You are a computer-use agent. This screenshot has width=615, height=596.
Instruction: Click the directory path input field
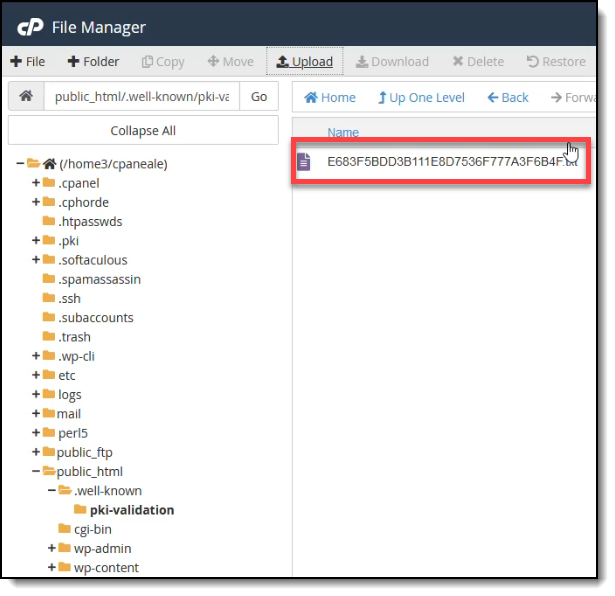140,97
